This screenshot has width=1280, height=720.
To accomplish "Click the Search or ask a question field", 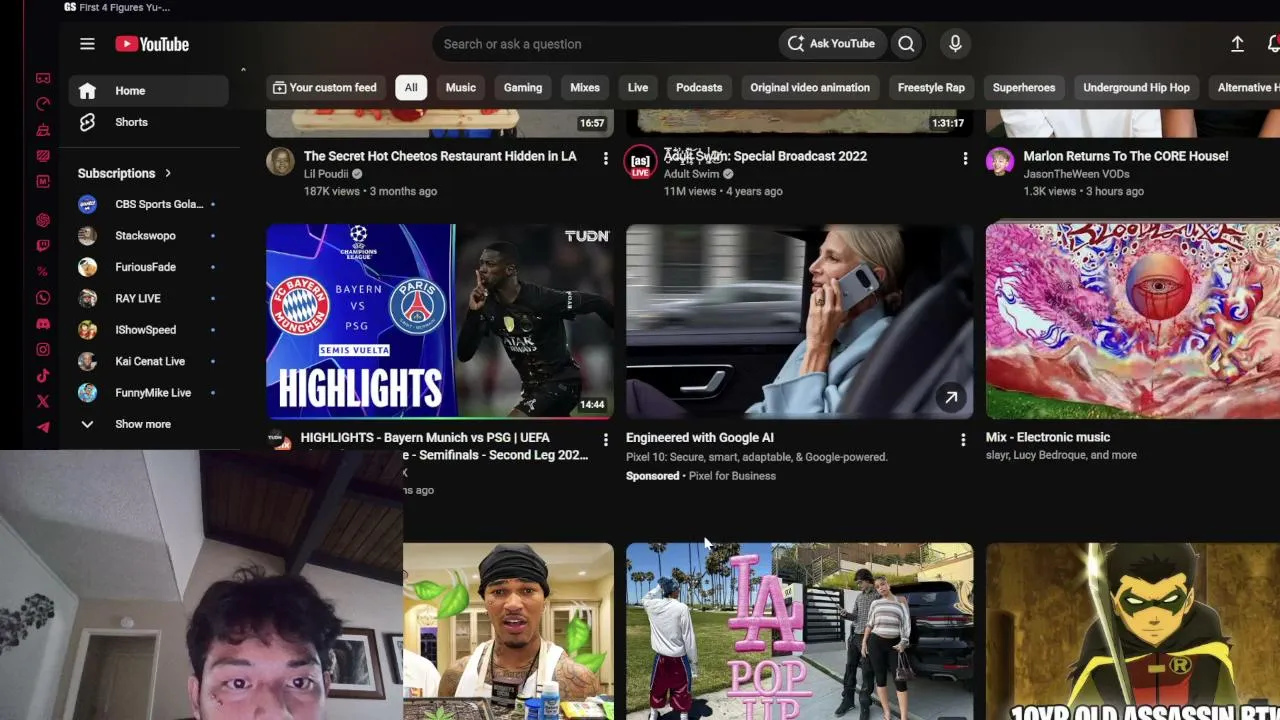I will [x=605, y=44].
